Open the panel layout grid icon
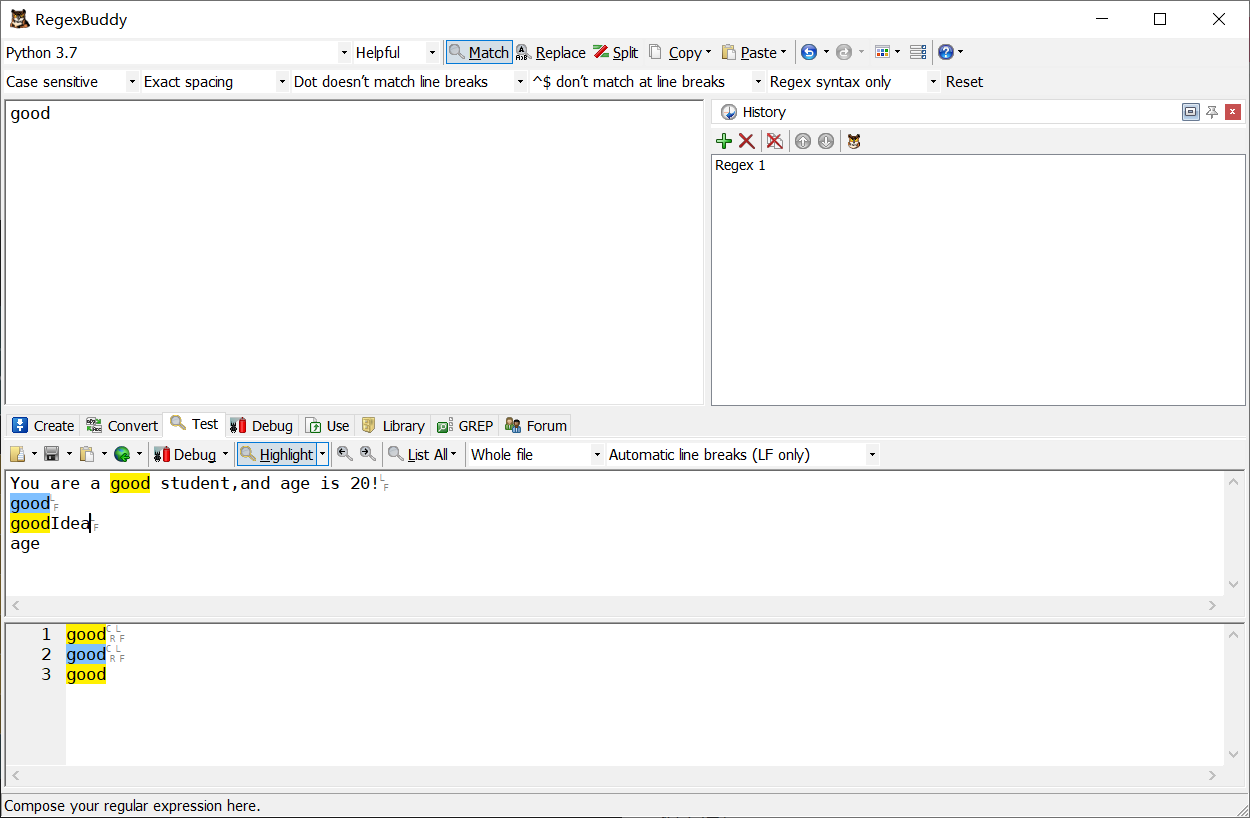Screen dimensions: 1250x818 882,52
